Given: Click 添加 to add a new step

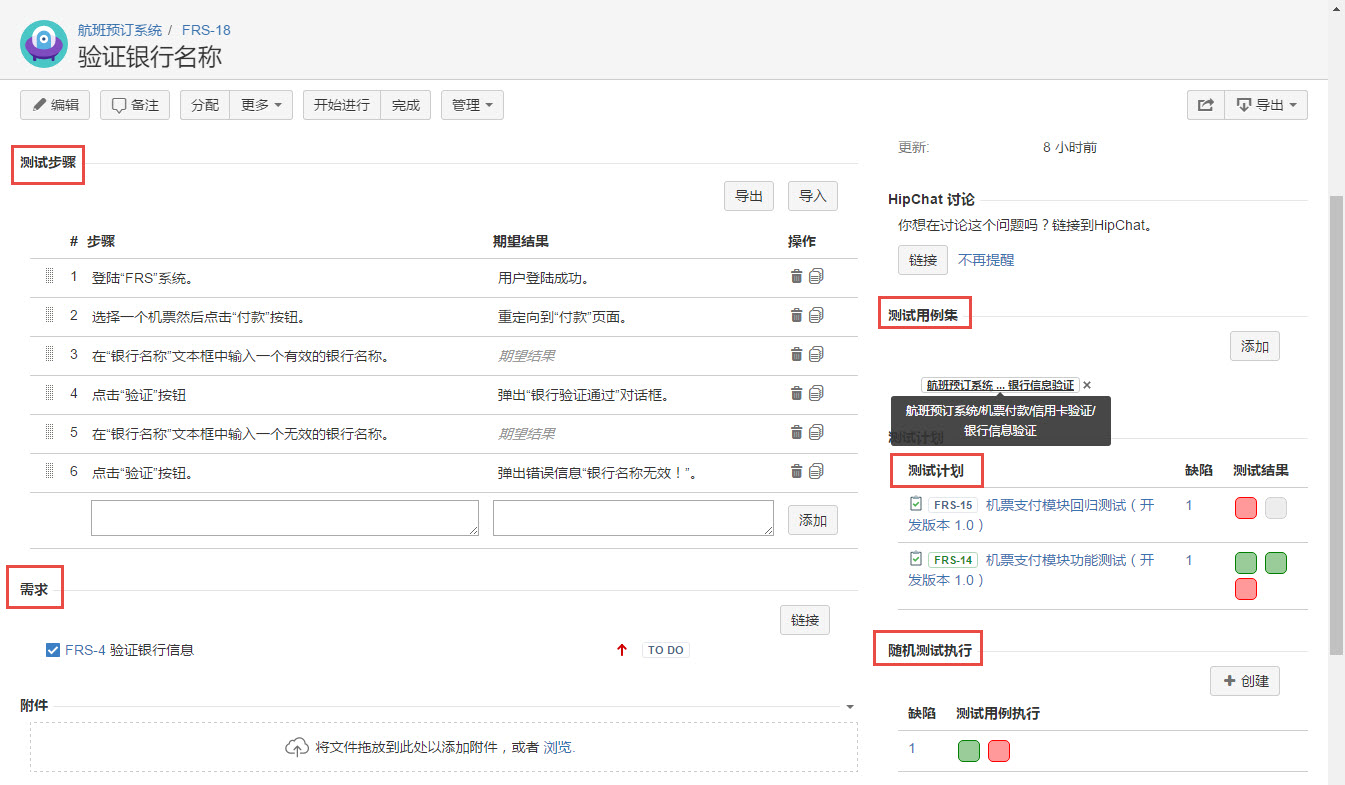Looking at the screenshot, I should tap(813, 520).
